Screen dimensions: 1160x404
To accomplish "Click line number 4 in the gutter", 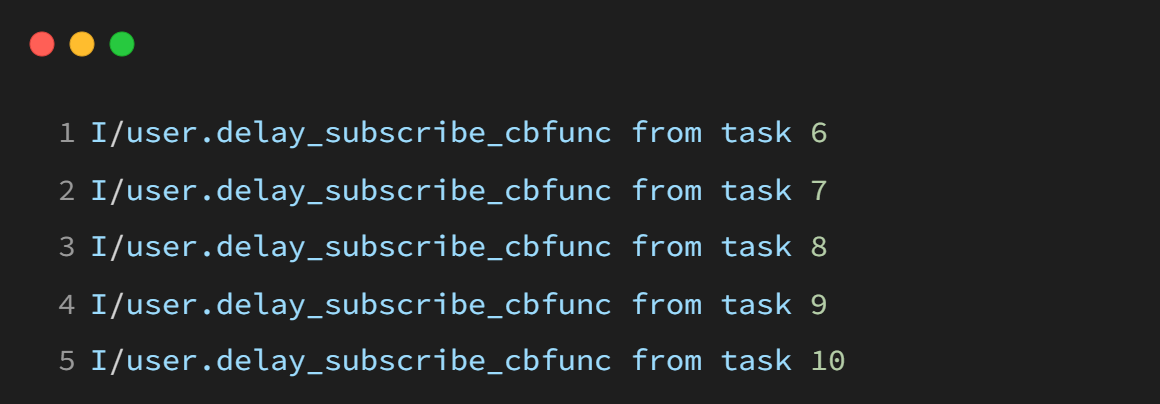I will coord(67,305).
